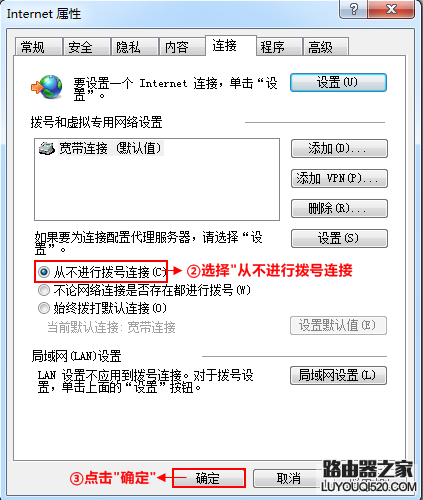Image resolution: width=423 pixels, height=500 pixels.
Task: Switch to the 常规 tab
Action: click(39, 47)
